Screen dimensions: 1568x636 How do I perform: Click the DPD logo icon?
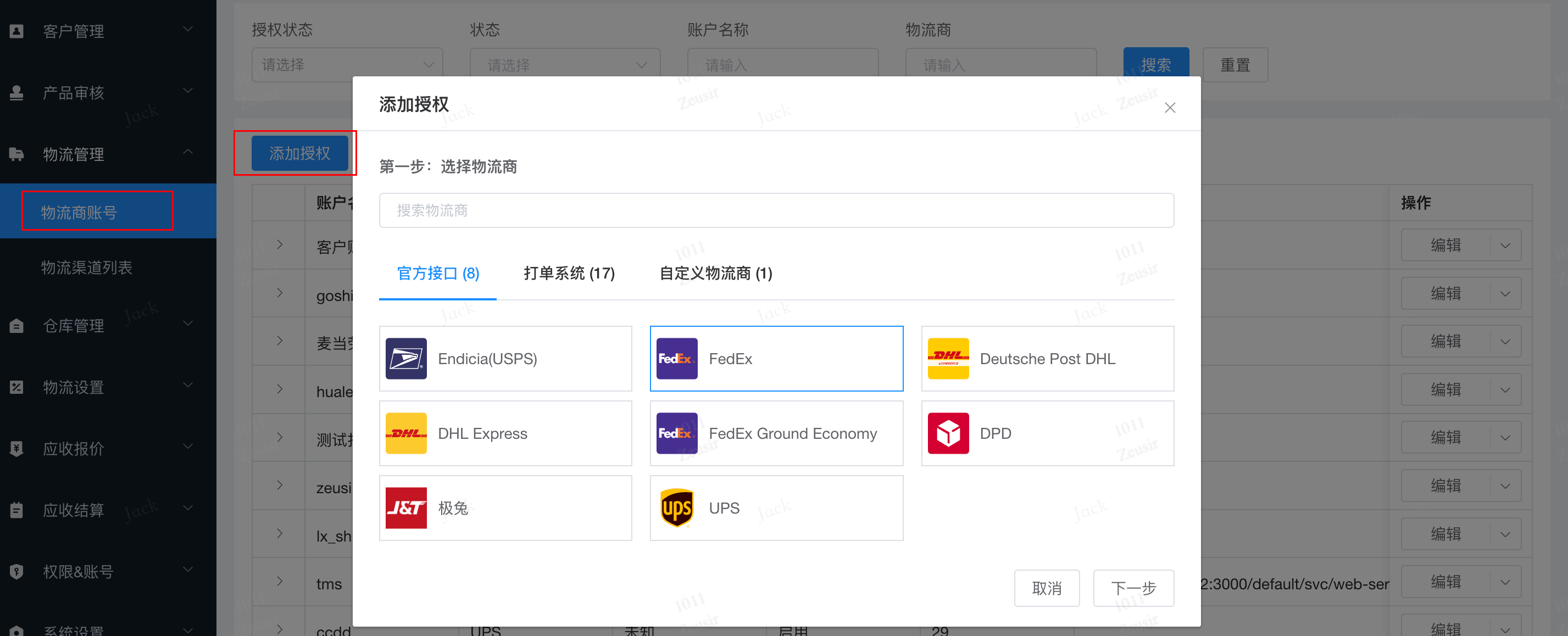tap(948, 433)
